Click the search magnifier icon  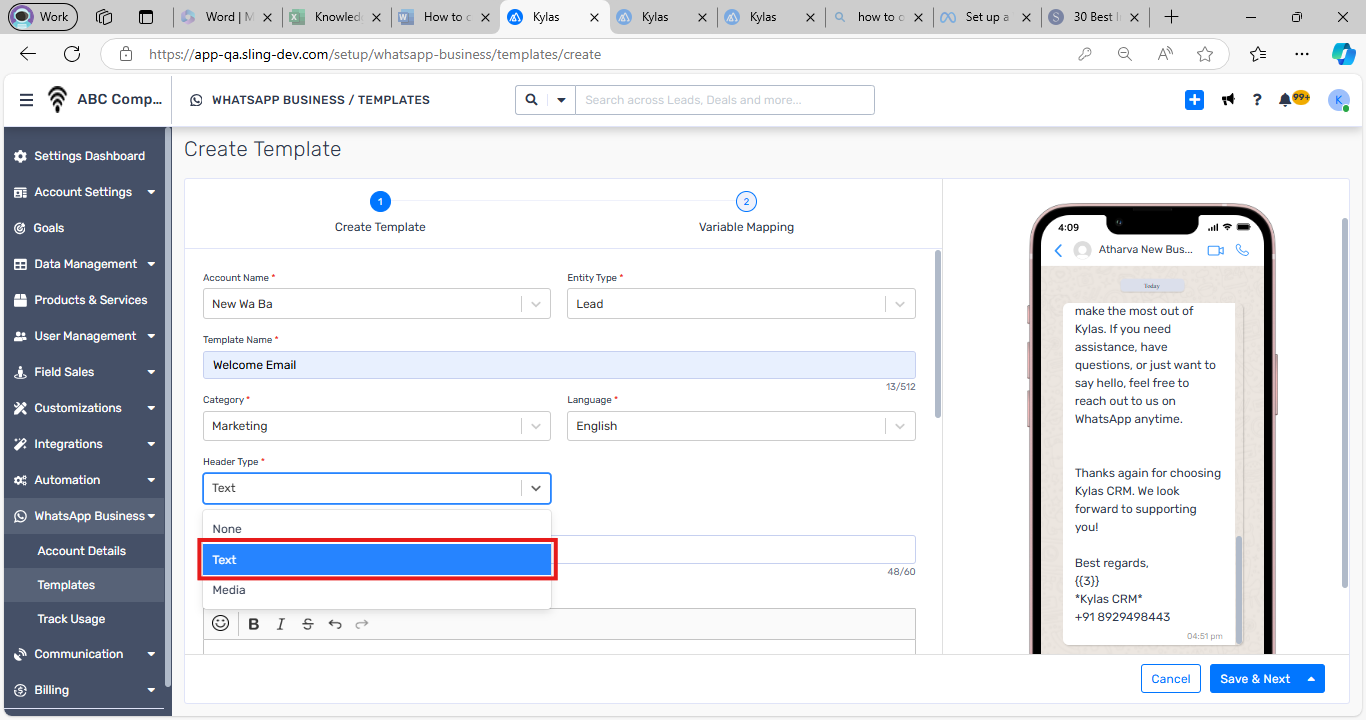coord(531,100)
